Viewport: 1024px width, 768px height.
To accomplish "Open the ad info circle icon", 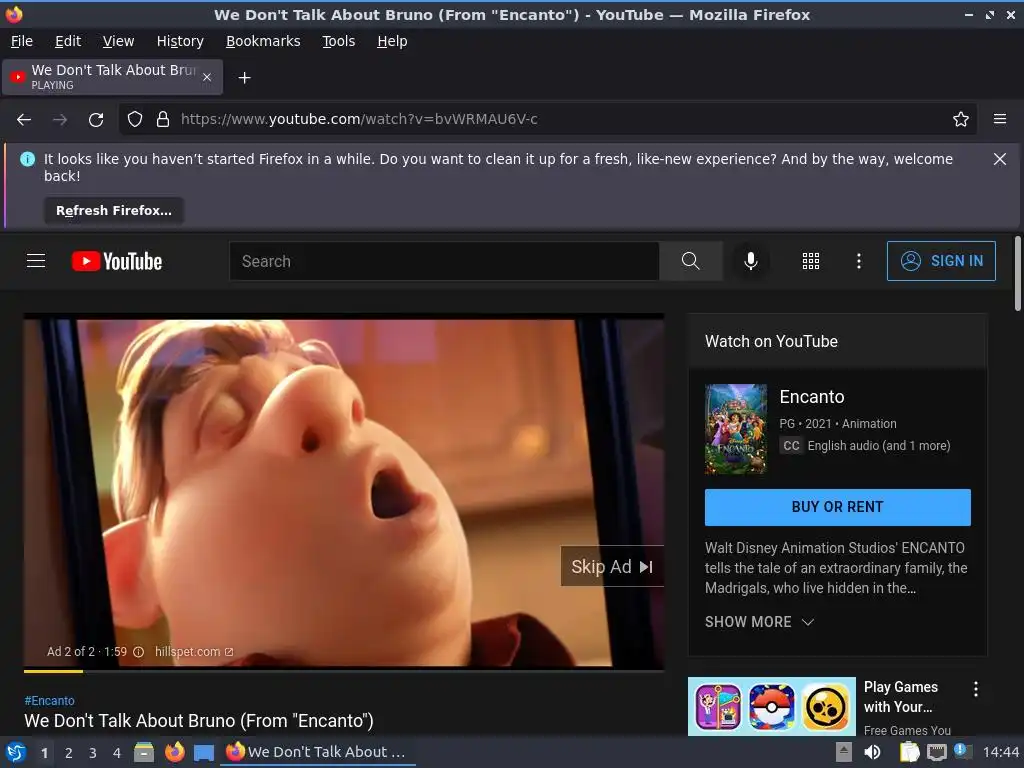I will click(x=138, y=652).
